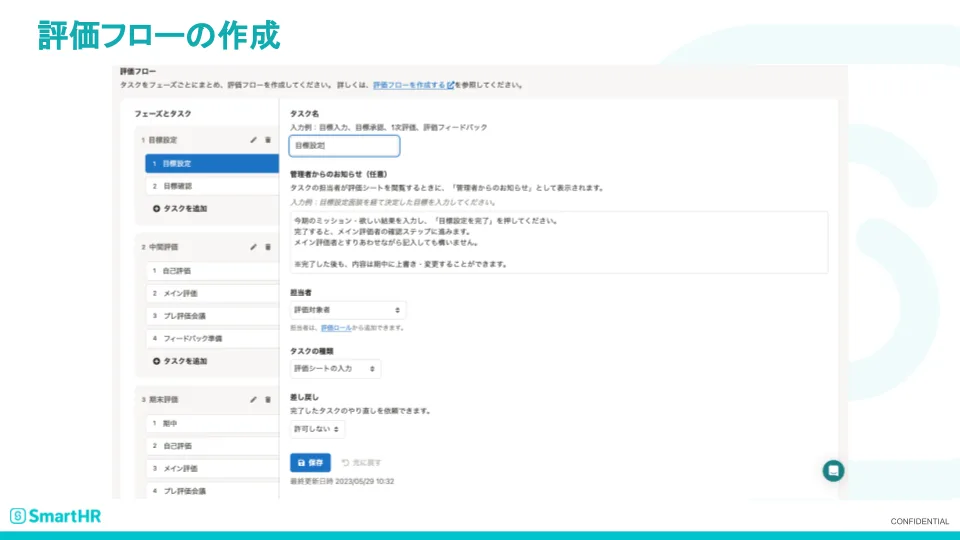Click the 保存 save button

pyautogui.click(x=310, y=463)
